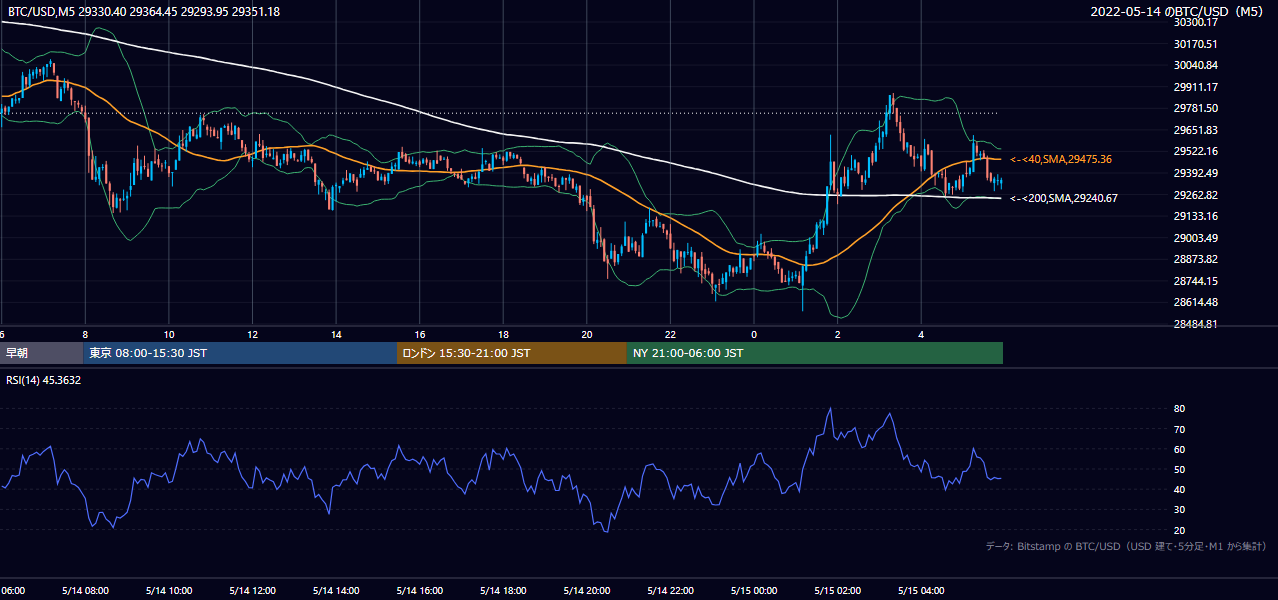Click price axis value 29651.83
This screenshot has height=600, width=1278.
[x=1195, y=130]
